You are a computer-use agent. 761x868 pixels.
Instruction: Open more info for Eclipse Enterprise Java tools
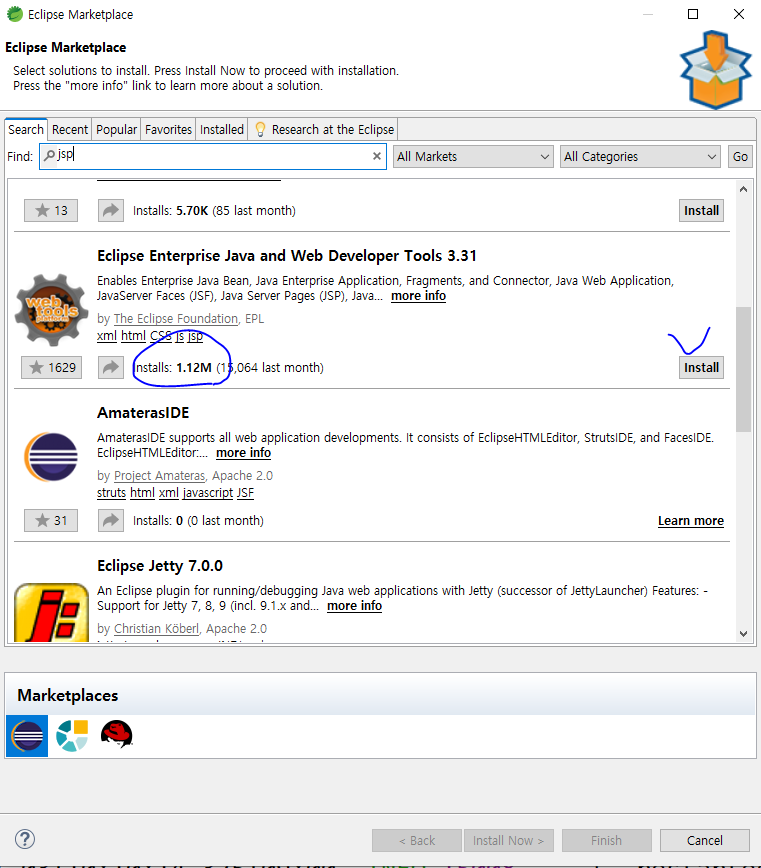point(418,296)
